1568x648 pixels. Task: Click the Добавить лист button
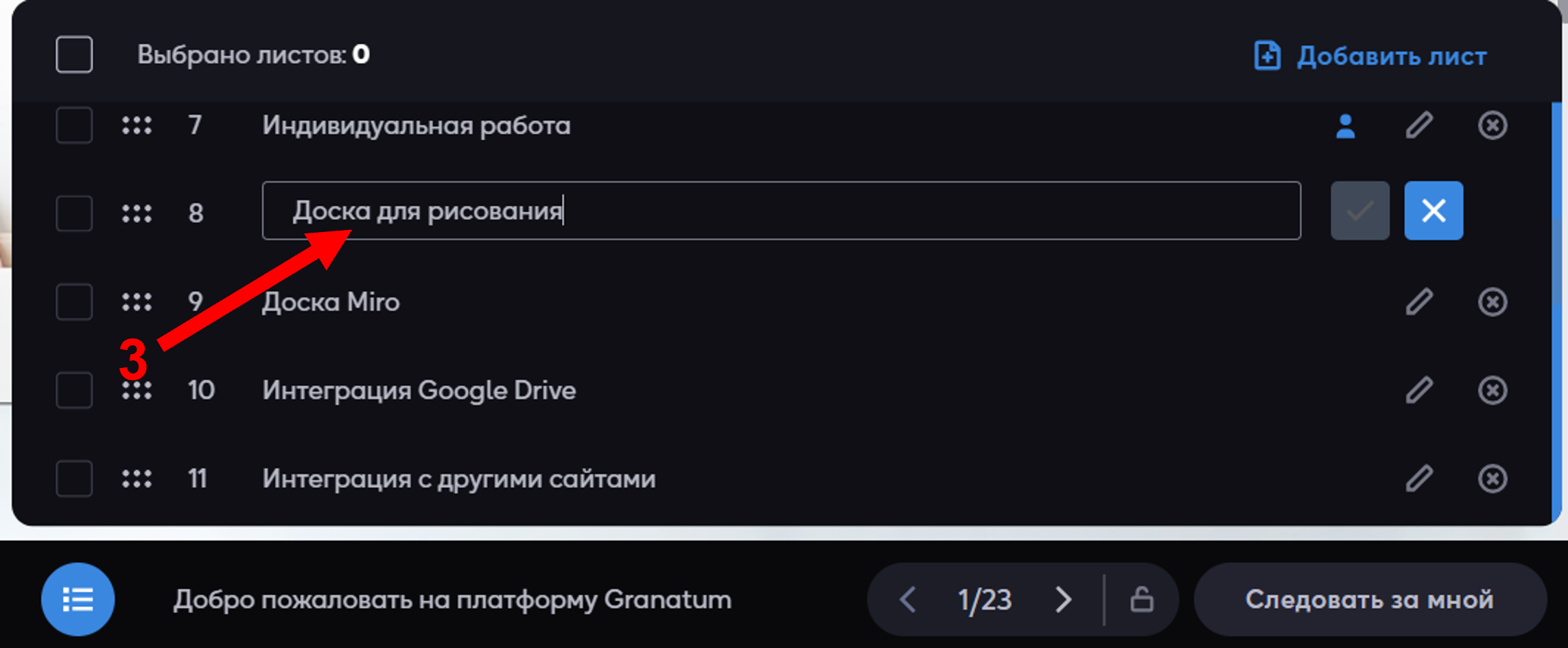tap(1370, 56)
